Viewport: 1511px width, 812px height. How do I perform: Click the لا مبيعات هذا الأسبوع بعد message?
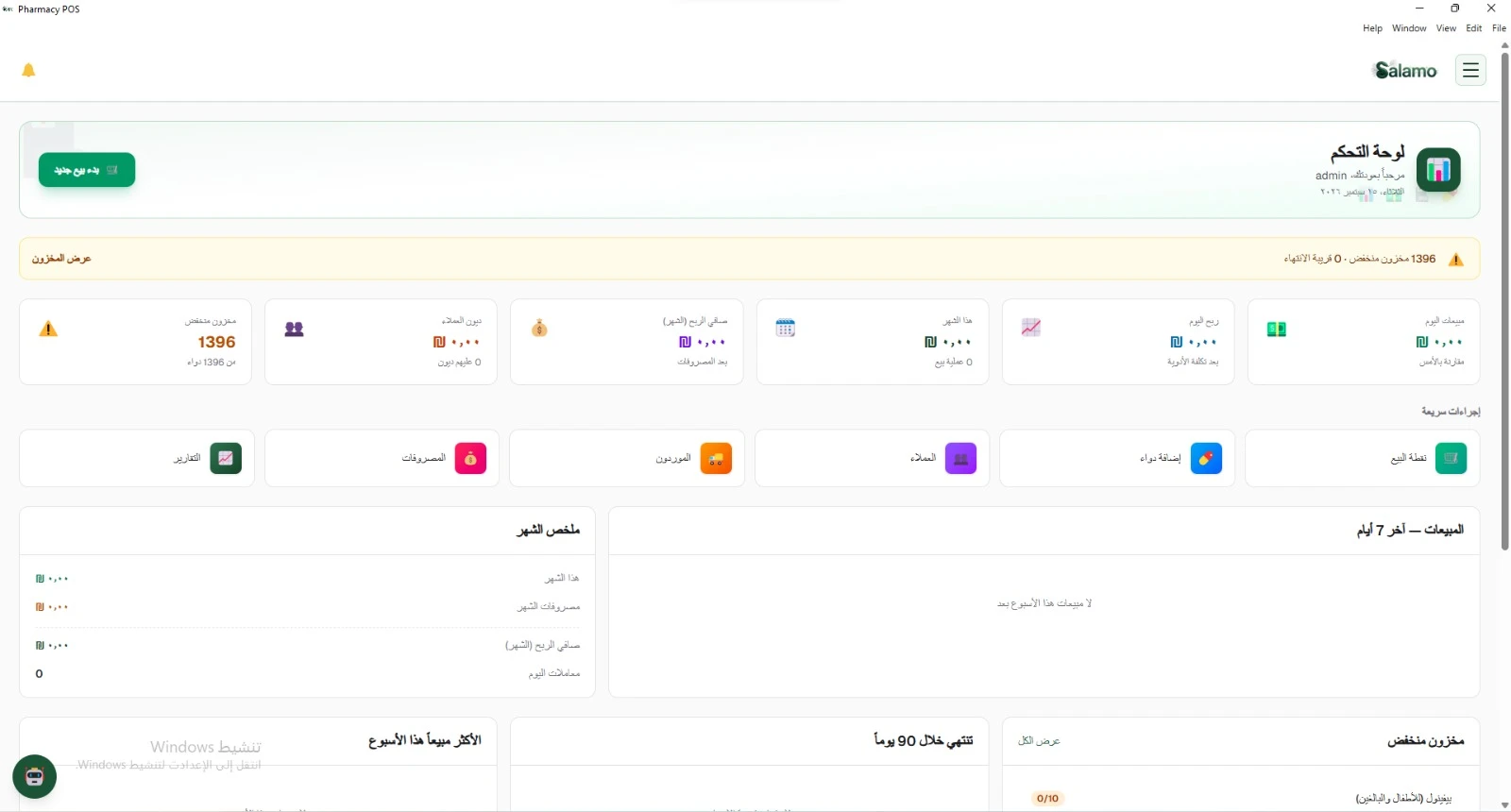coord(1044,603)
